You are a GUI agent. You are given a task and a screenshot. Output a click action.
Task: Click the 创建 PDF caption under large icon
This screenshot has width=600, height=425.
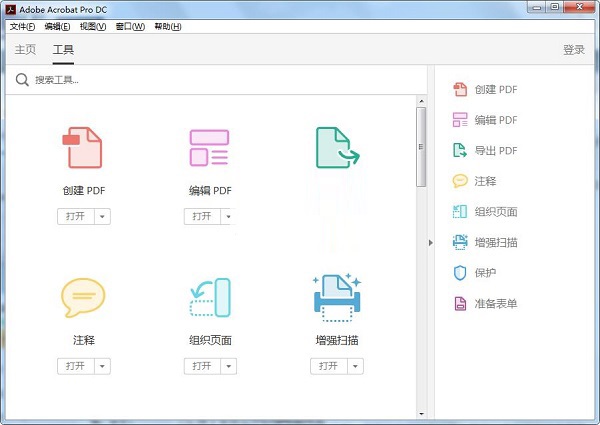click(84, 191)
